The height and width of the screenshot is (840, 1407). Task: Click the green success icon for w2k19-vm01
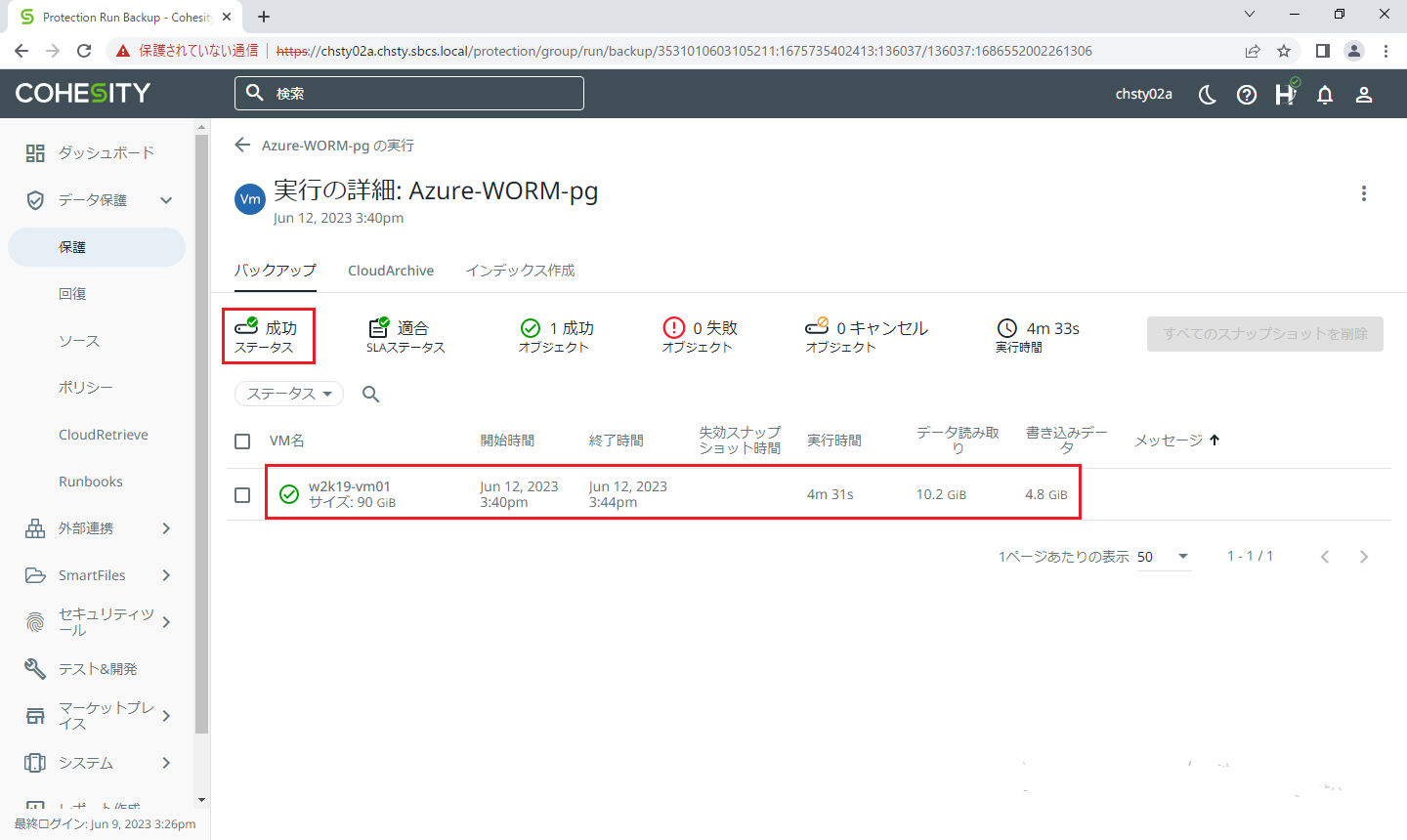(289, 494)
